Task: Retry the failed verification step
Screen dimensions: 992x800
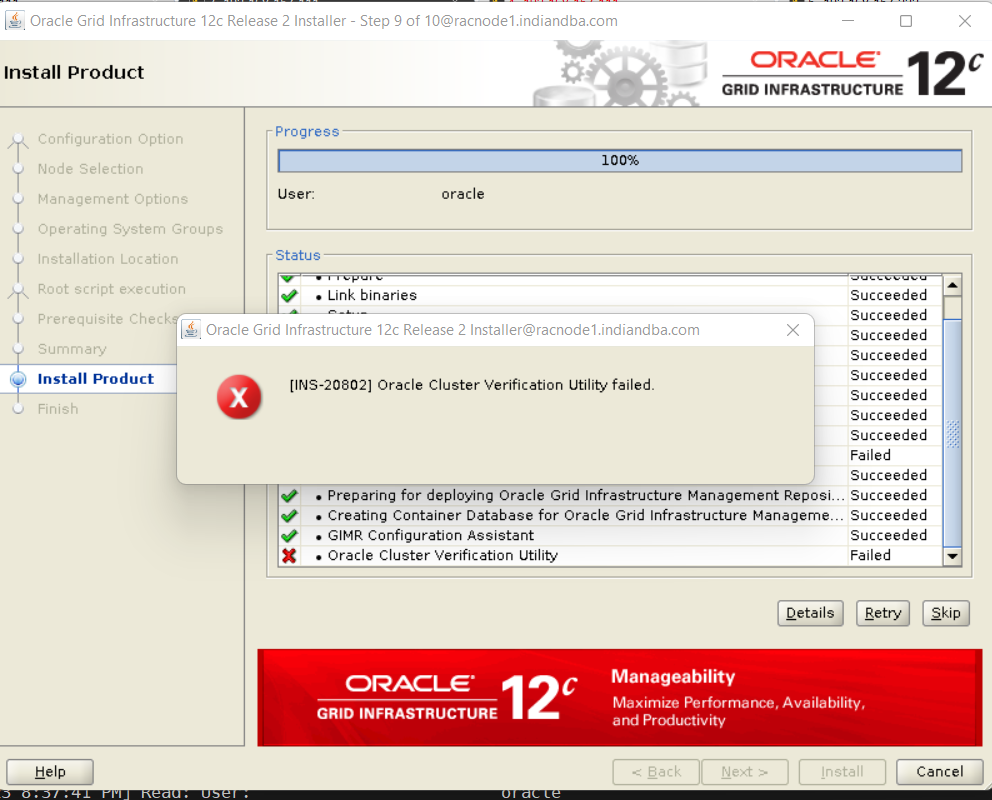Action: [883, 613]
